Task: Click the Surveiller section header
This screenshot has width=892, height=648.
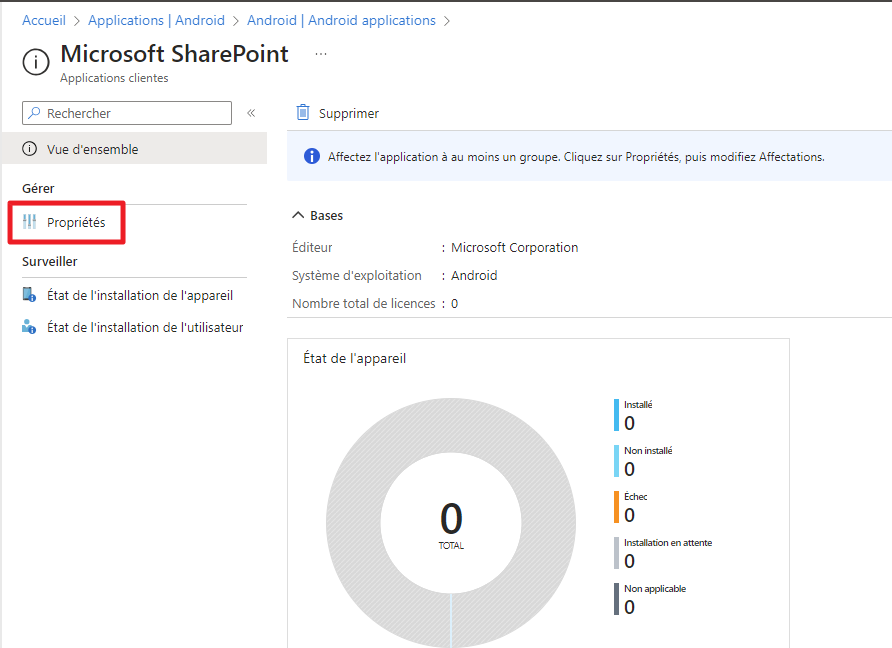Action: (49, 262)
